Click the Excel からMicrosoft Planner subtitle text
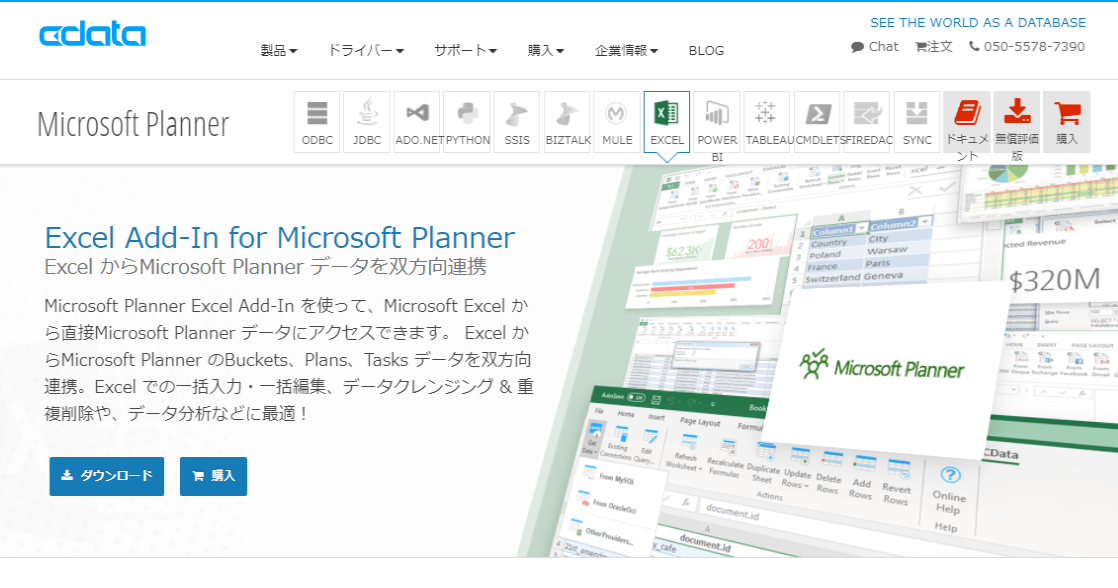The width and height of the screenshot is (1118, 588). pos(265,267)
